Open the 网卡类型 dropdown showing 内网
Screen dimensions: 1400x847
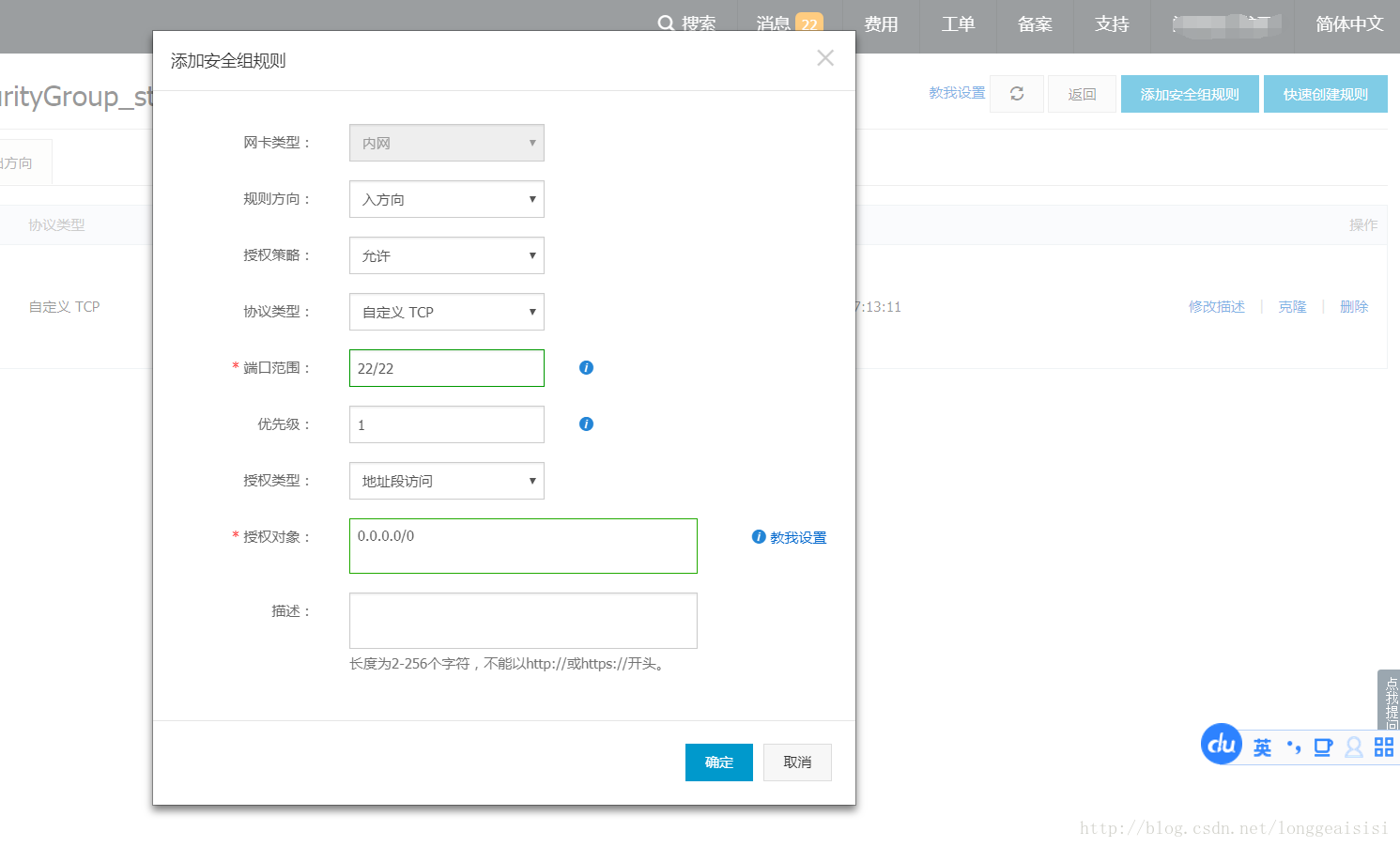(447, 143)
